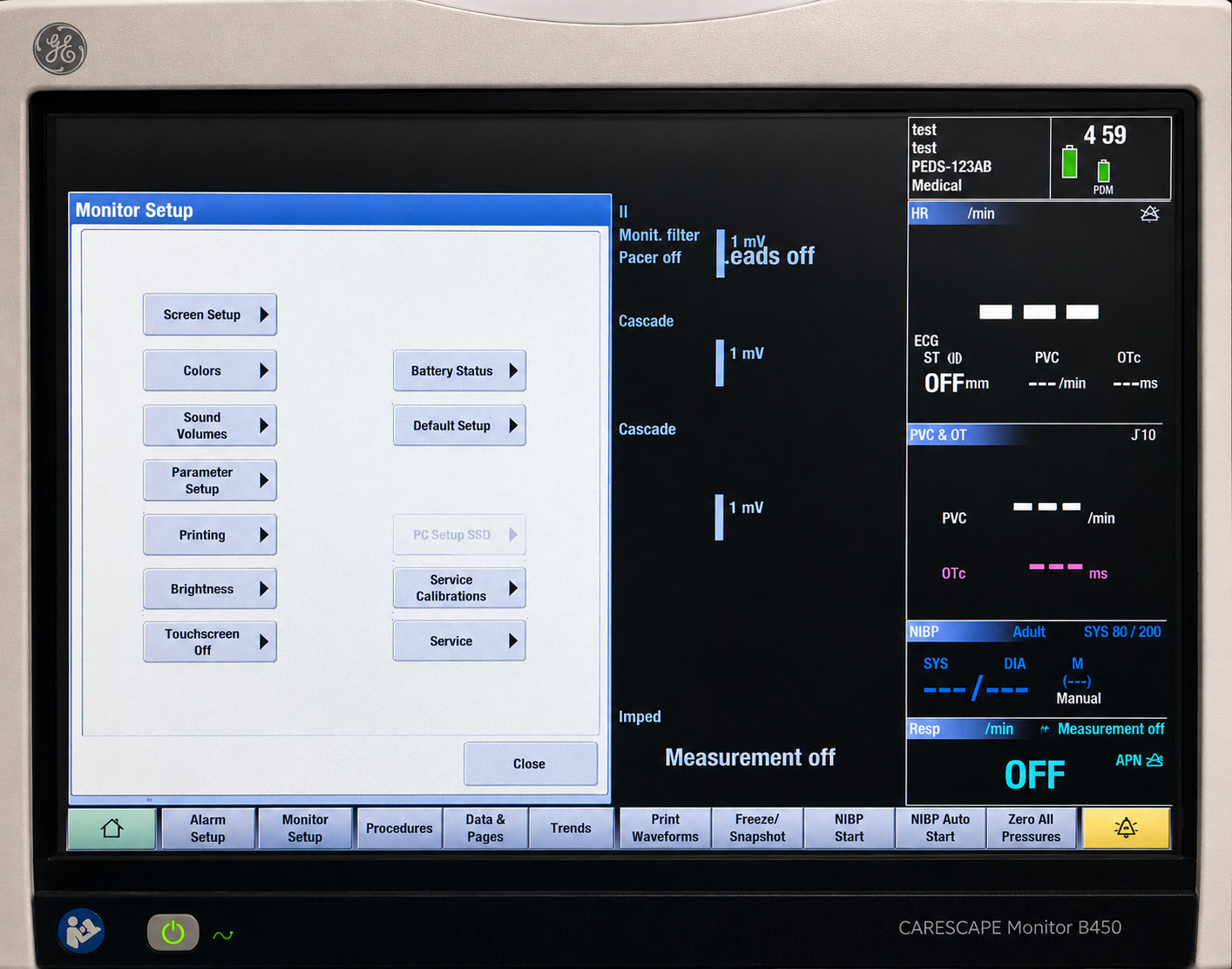Tap NIBP Auto Start
The image size is (1232, 969).
click(940, 828)
